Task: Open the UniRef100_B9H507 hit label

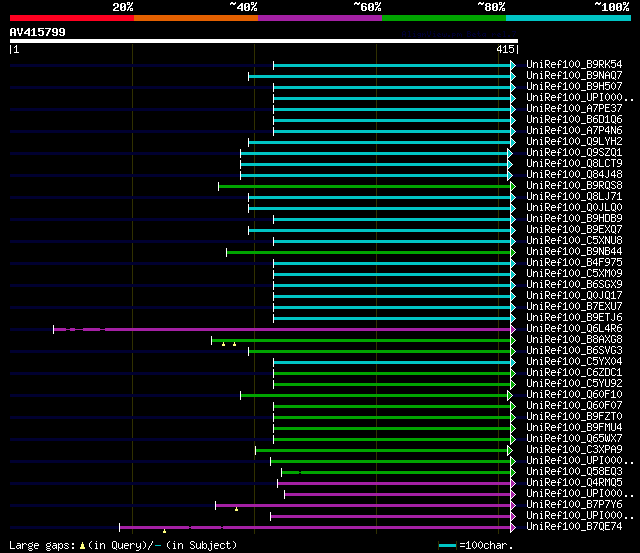Action: tap(574, 87)
